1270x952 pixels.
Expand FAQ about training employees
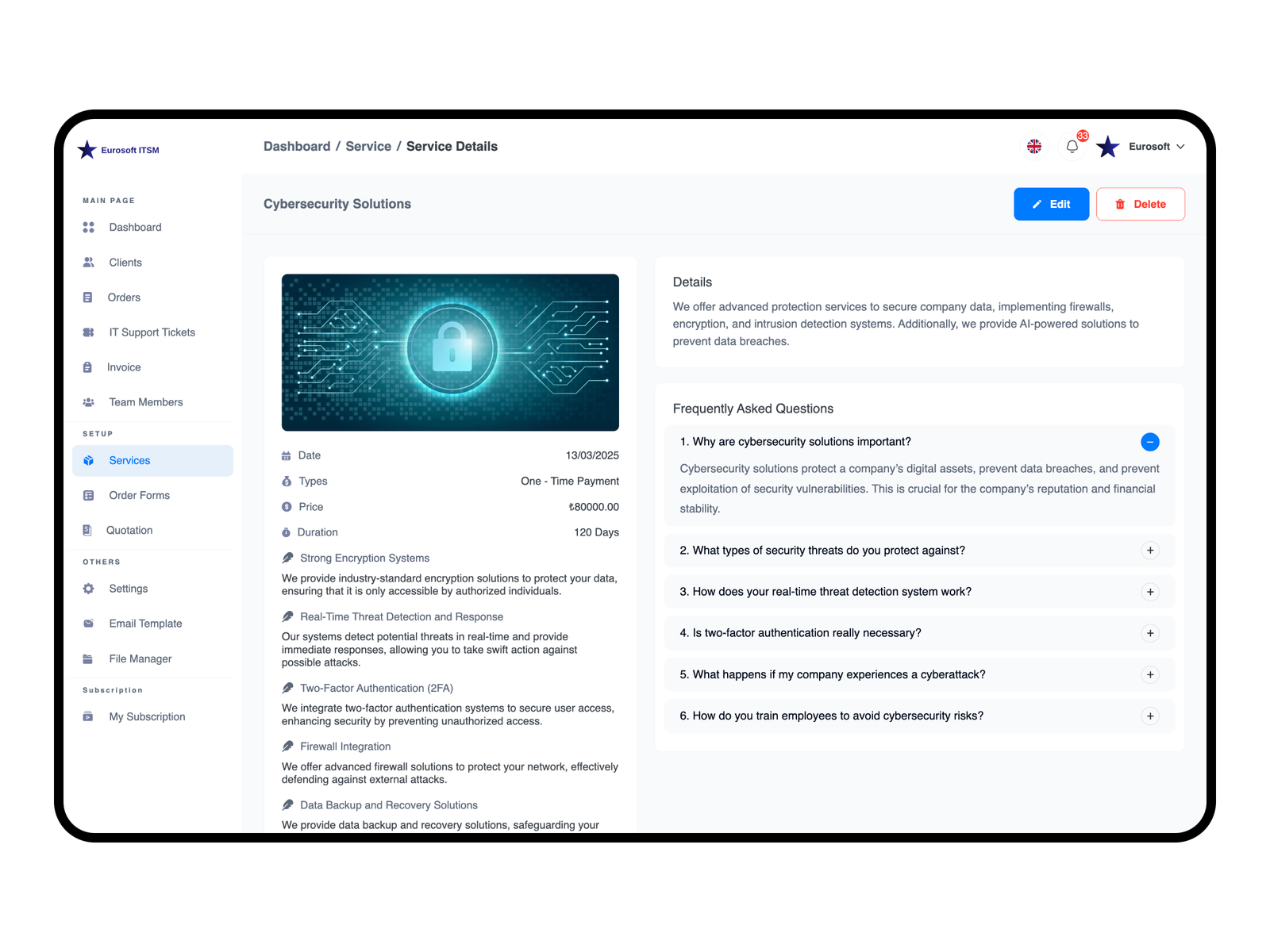click(1149, 716)
